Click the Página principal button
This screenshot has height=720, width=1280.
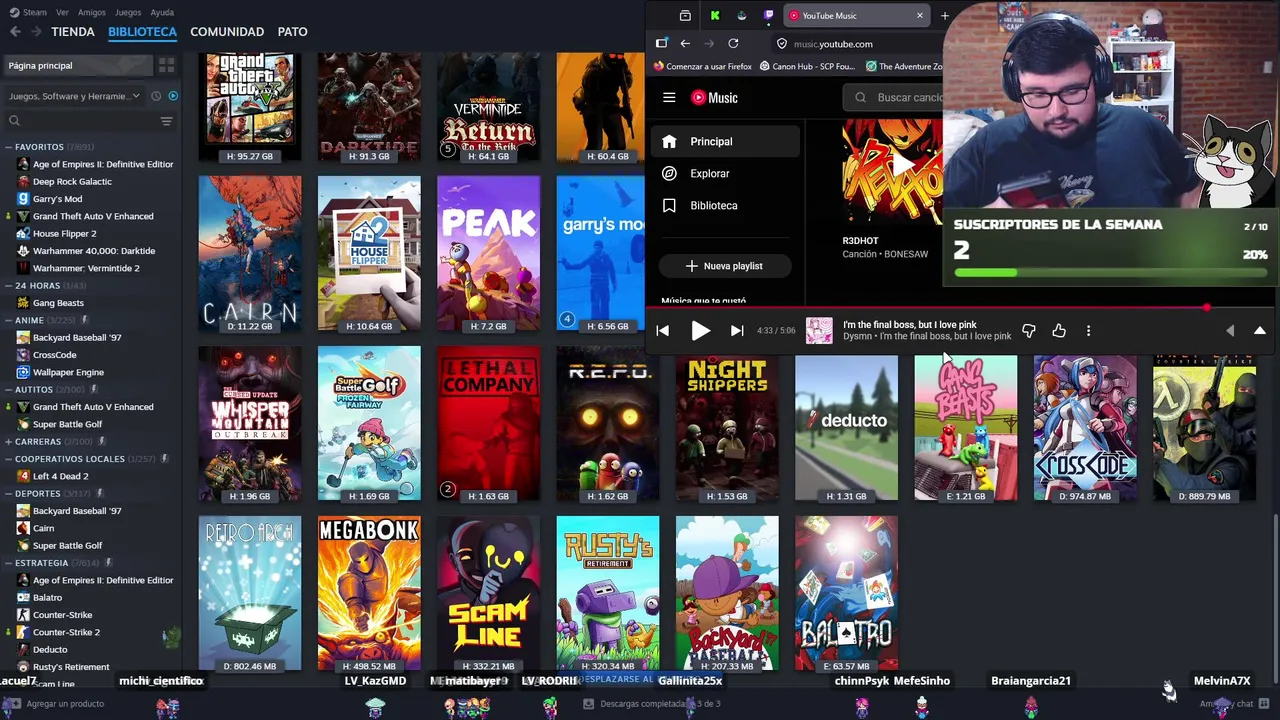(x=78, y=65)
